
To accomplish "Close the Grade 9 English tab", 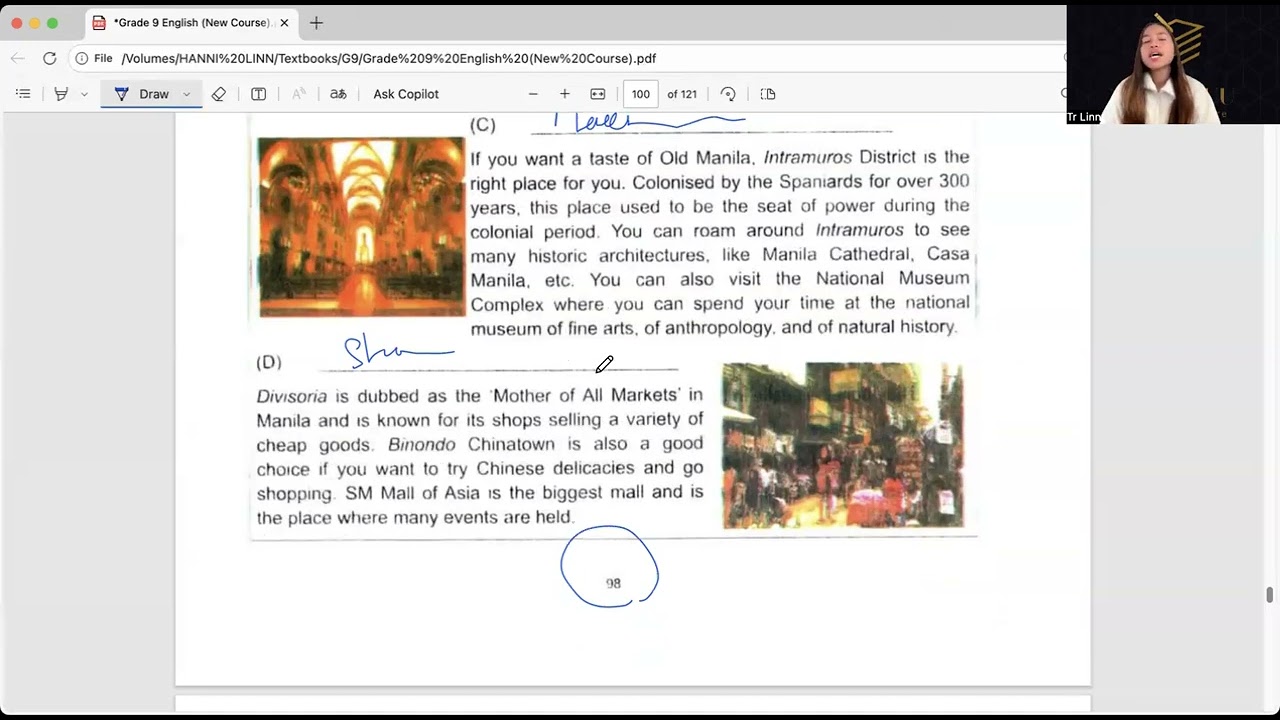I will pyautogui.click(x=284, y=23).
